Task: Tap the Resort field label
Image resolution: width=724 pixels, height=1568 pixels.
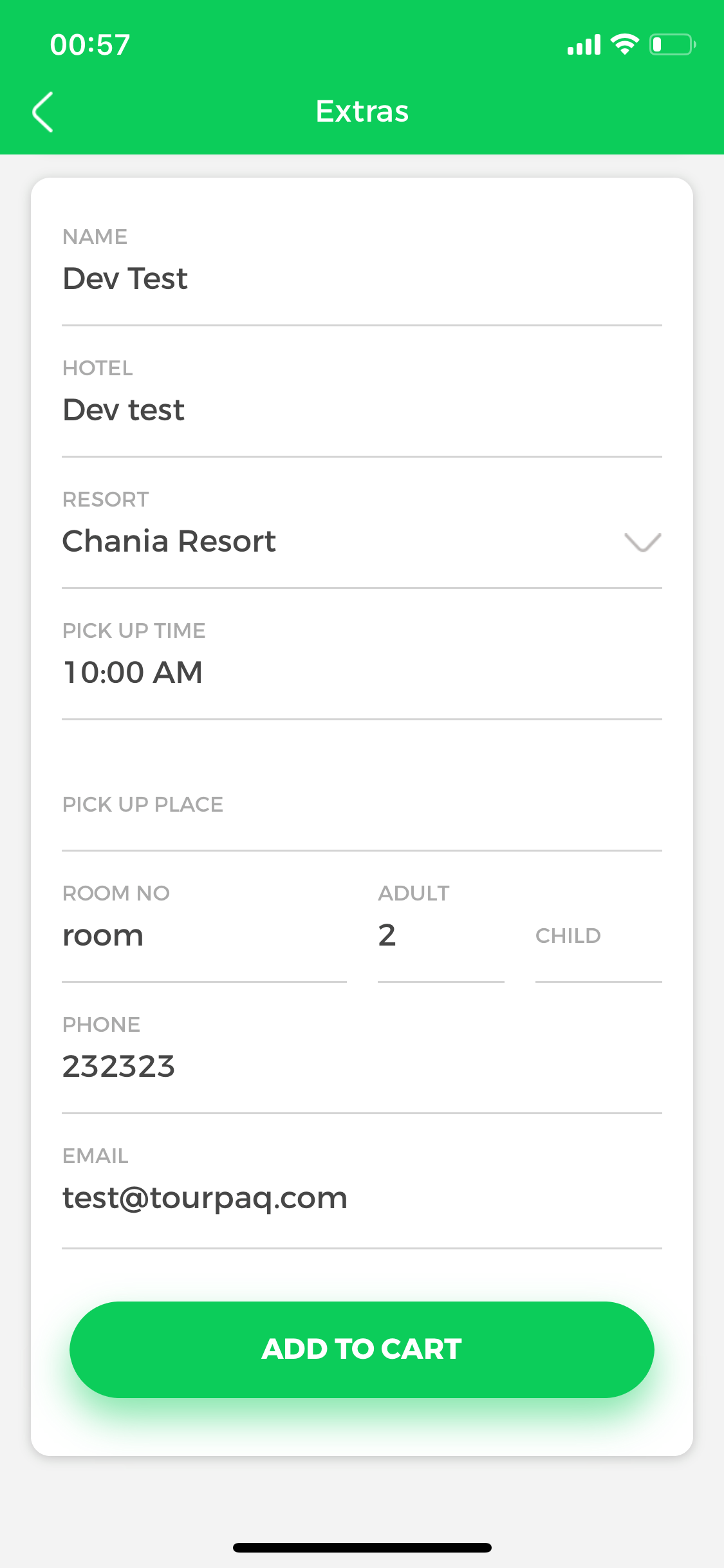Action: (x=106, y=499)
